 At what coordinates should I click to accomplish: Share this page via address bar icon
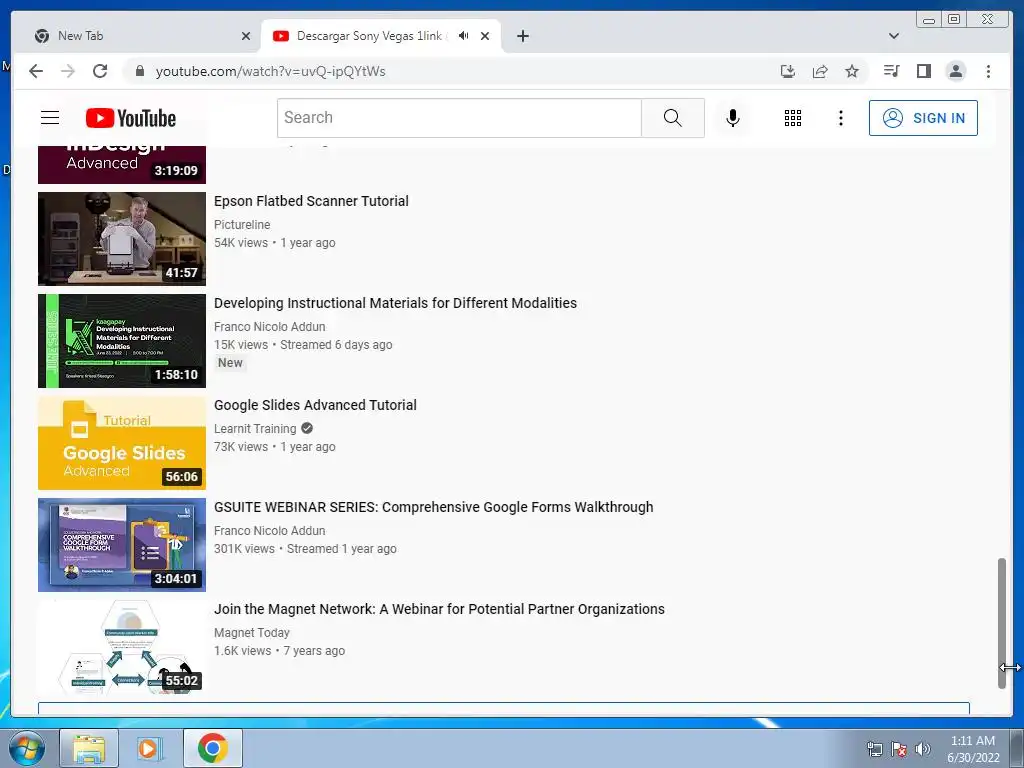(820, 71)
